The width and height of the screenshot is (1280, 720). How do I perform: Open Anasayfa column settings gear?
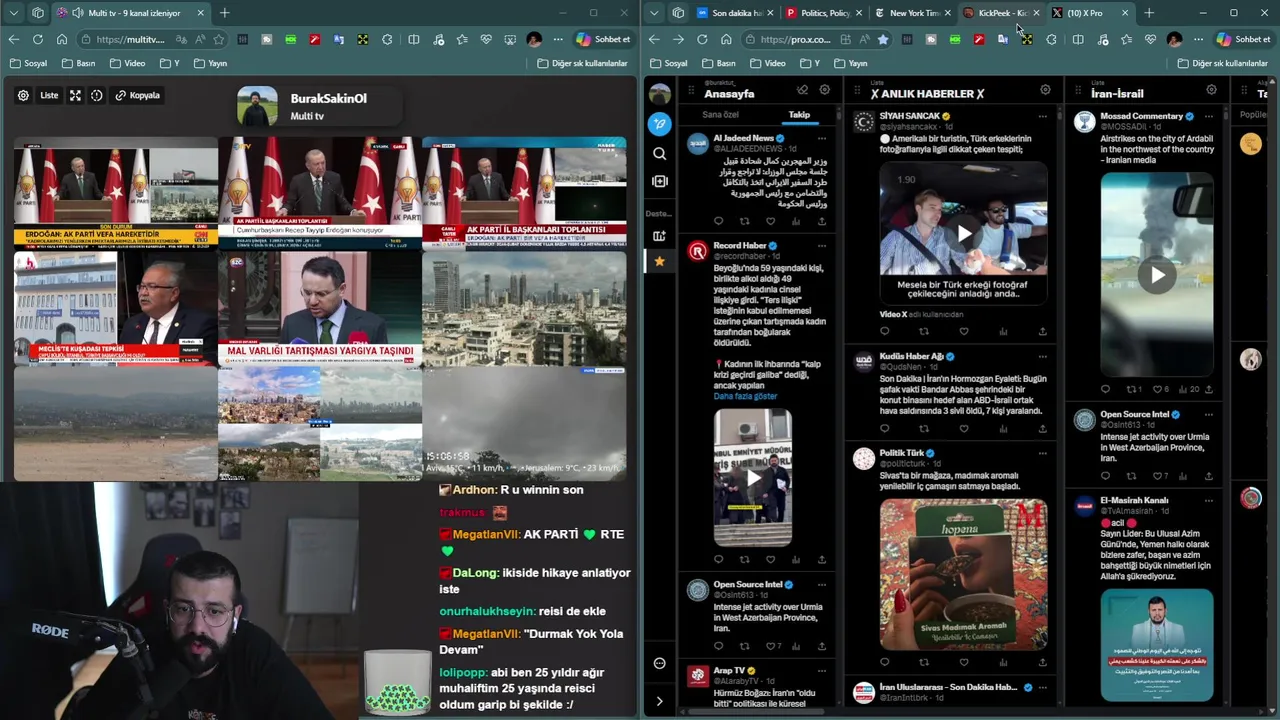click(825, 90)
